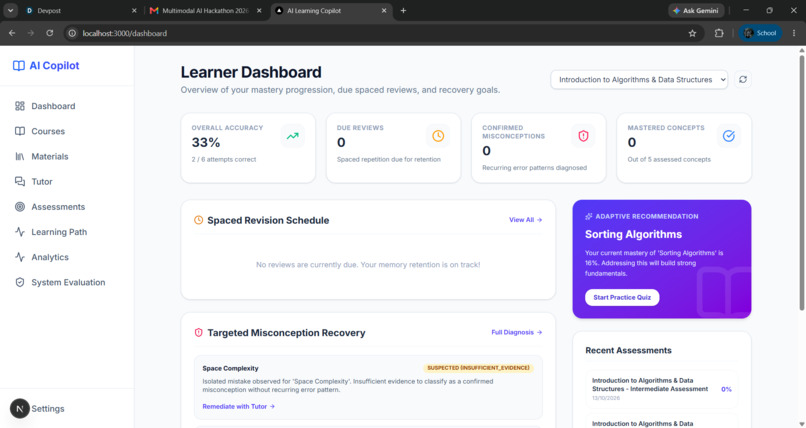Open the Full Diagnosis link
Viewport: 806px width, 428px height.
click(517, 332)
